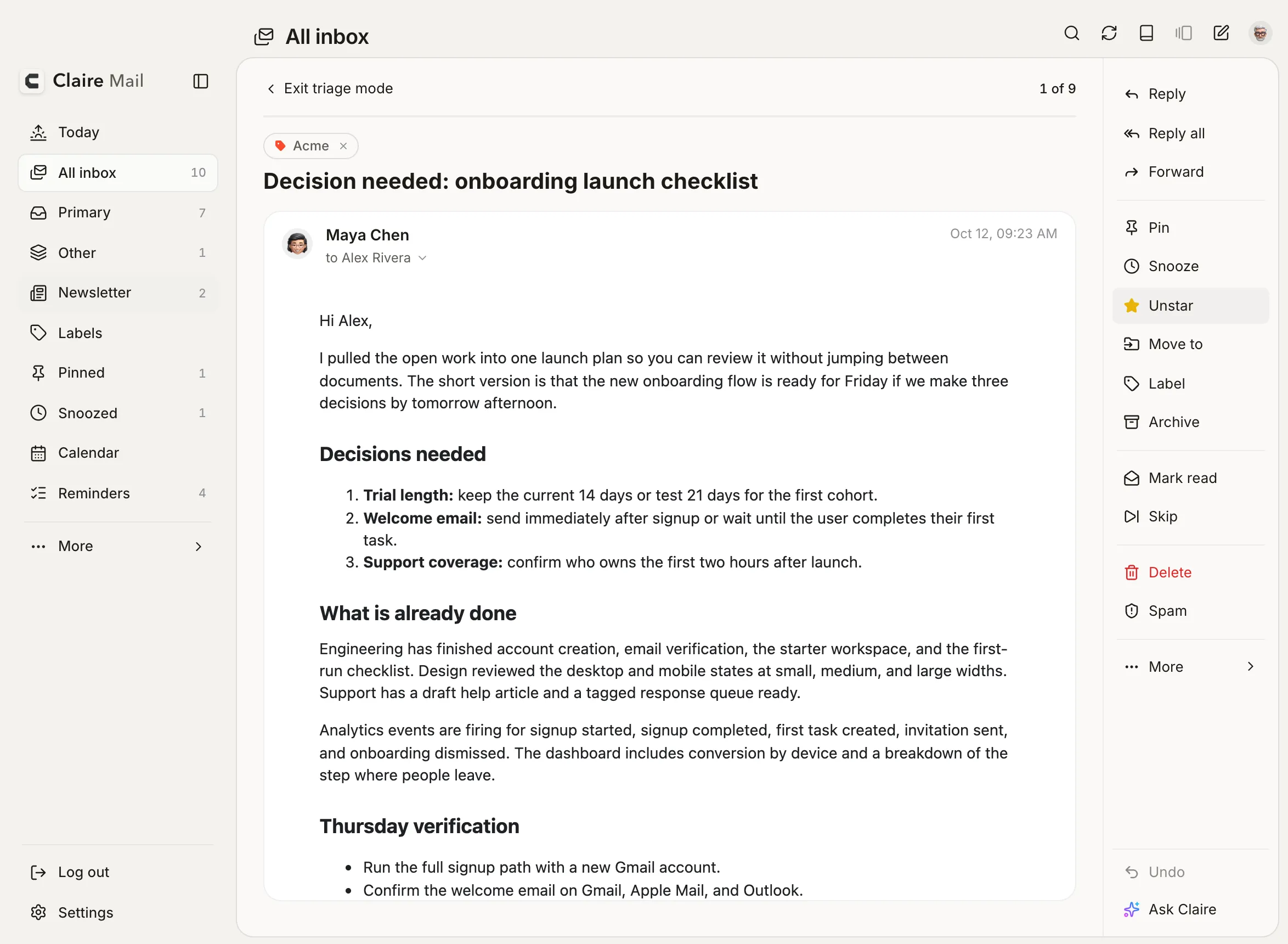
Task: Unstar this message
Action: tap(1190, 306)
